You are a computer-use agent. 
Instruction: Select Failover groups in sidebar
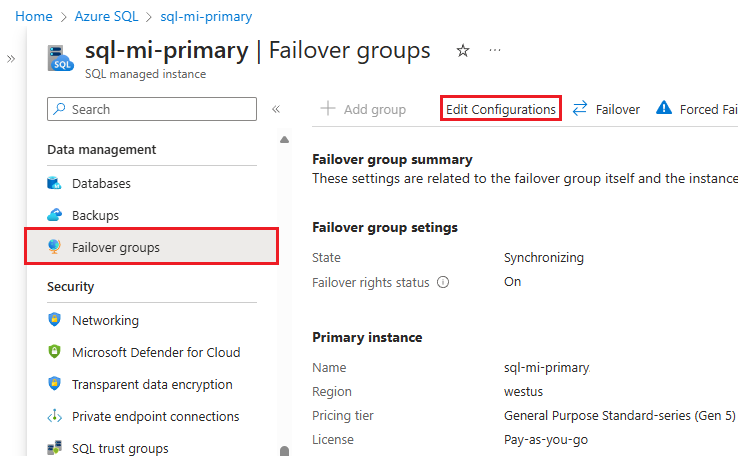(x=115, y=247)
